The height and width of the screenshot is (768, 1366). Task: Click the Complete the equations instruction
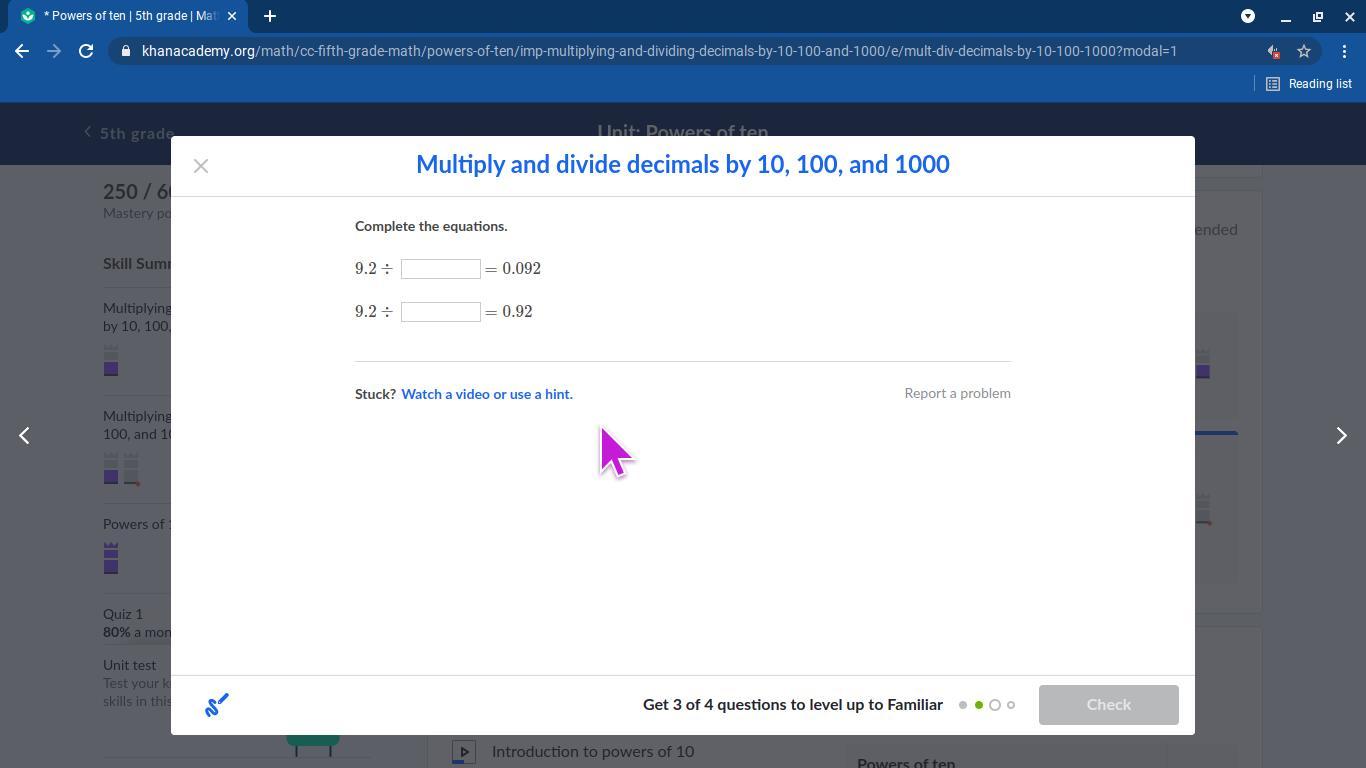pyautogui.click(x=431, y=226)
